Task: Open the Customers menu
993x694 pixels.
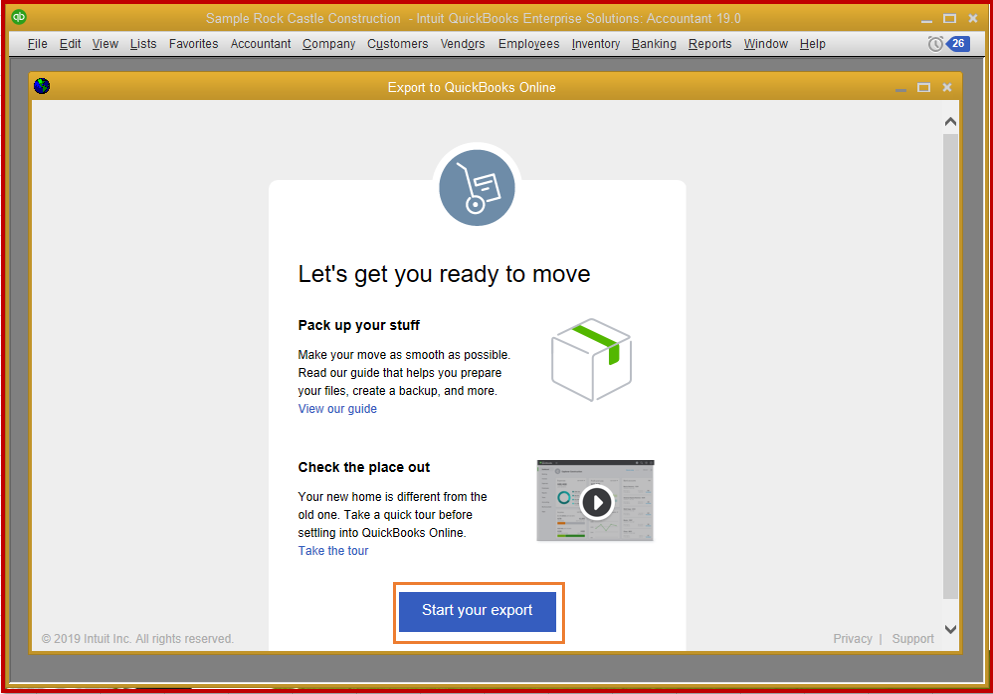Action: 398,44
